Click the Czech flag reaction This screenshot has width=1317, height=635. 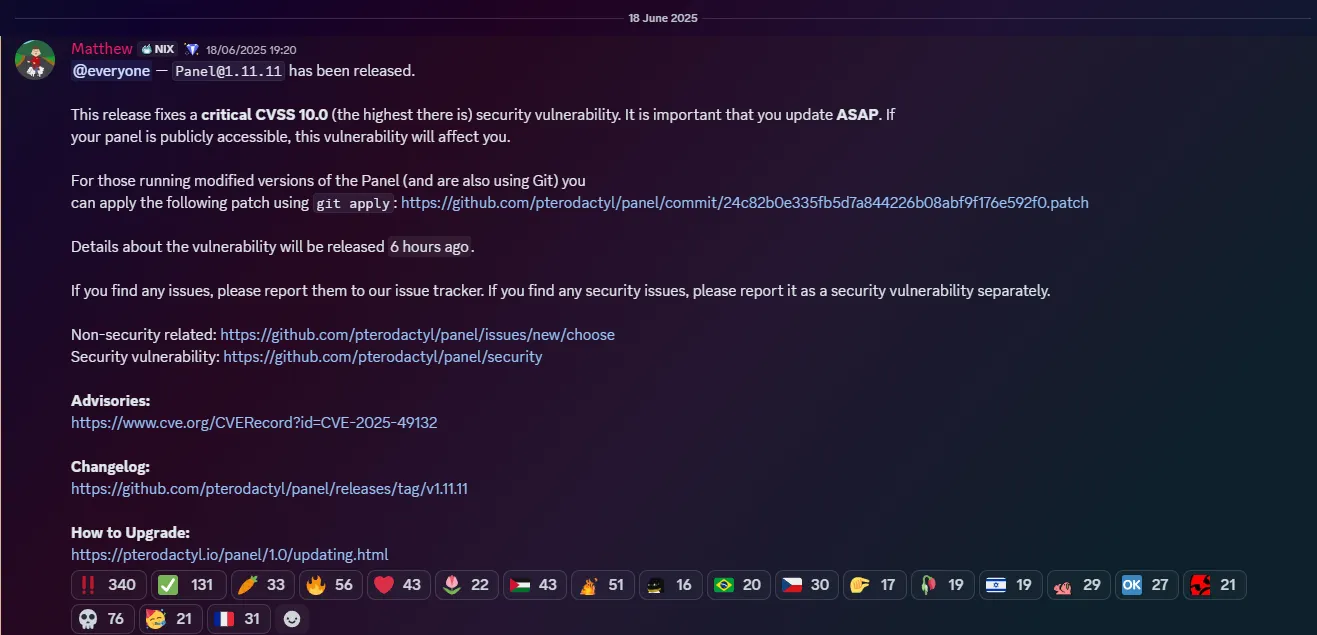[806, 585]
